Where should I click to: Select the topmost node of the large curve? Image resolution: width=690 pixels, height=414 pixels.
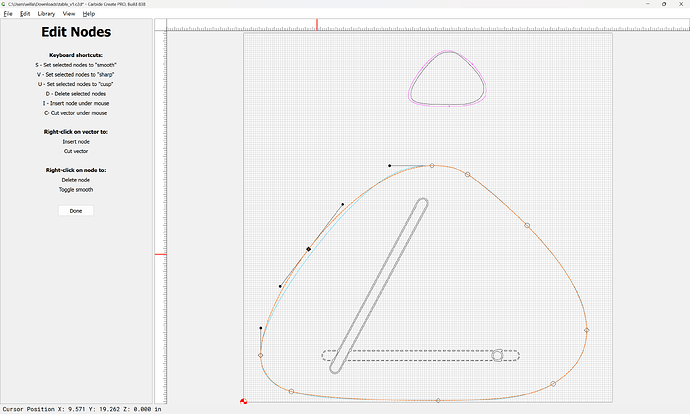click(432, 166)
